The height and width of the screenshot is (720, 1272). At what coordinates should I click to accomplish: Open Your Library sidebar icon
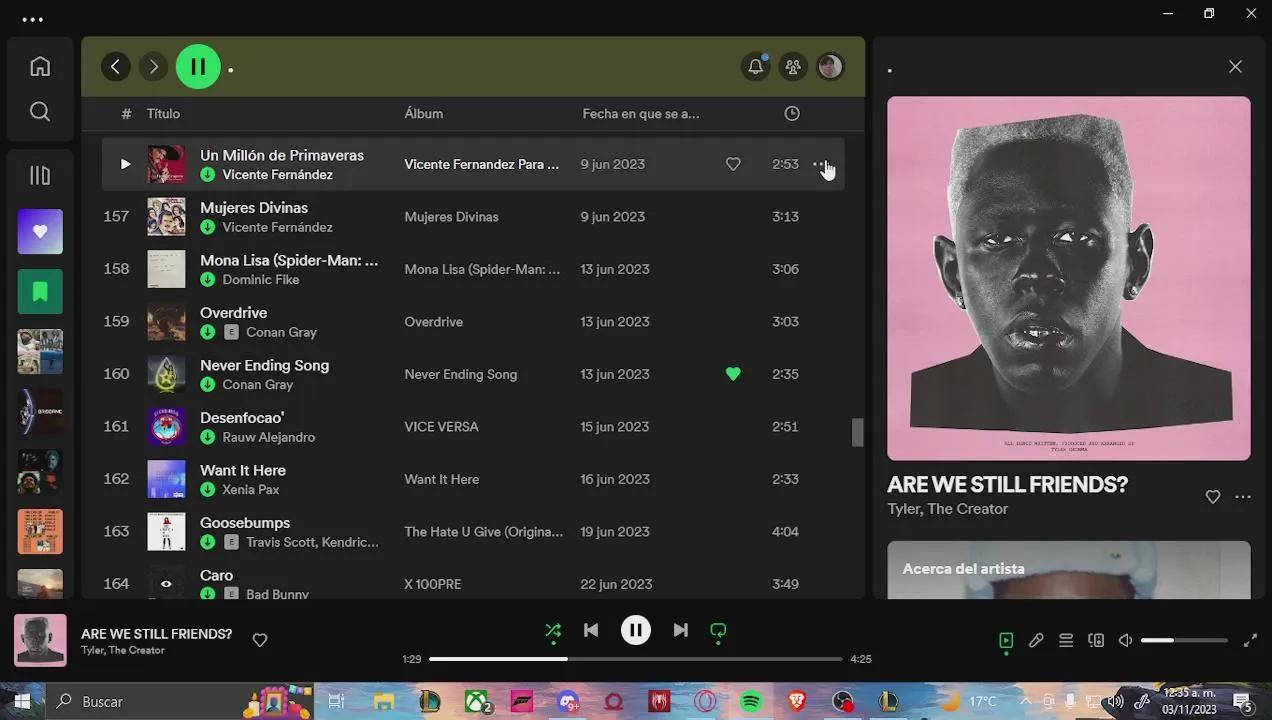pyautogui.click(x=40, y=176)
